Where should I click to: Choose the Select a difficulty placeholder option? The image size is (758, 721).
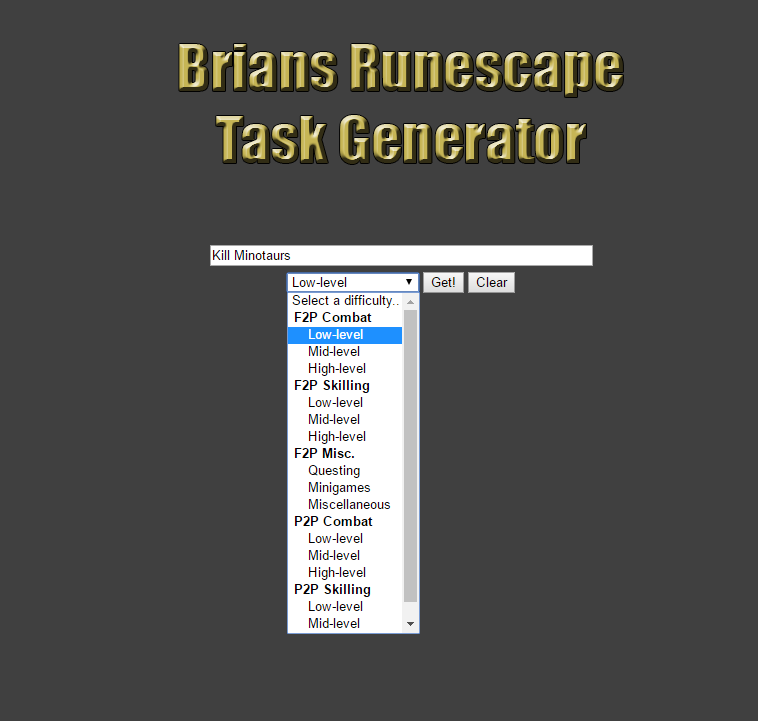point(345,301)
